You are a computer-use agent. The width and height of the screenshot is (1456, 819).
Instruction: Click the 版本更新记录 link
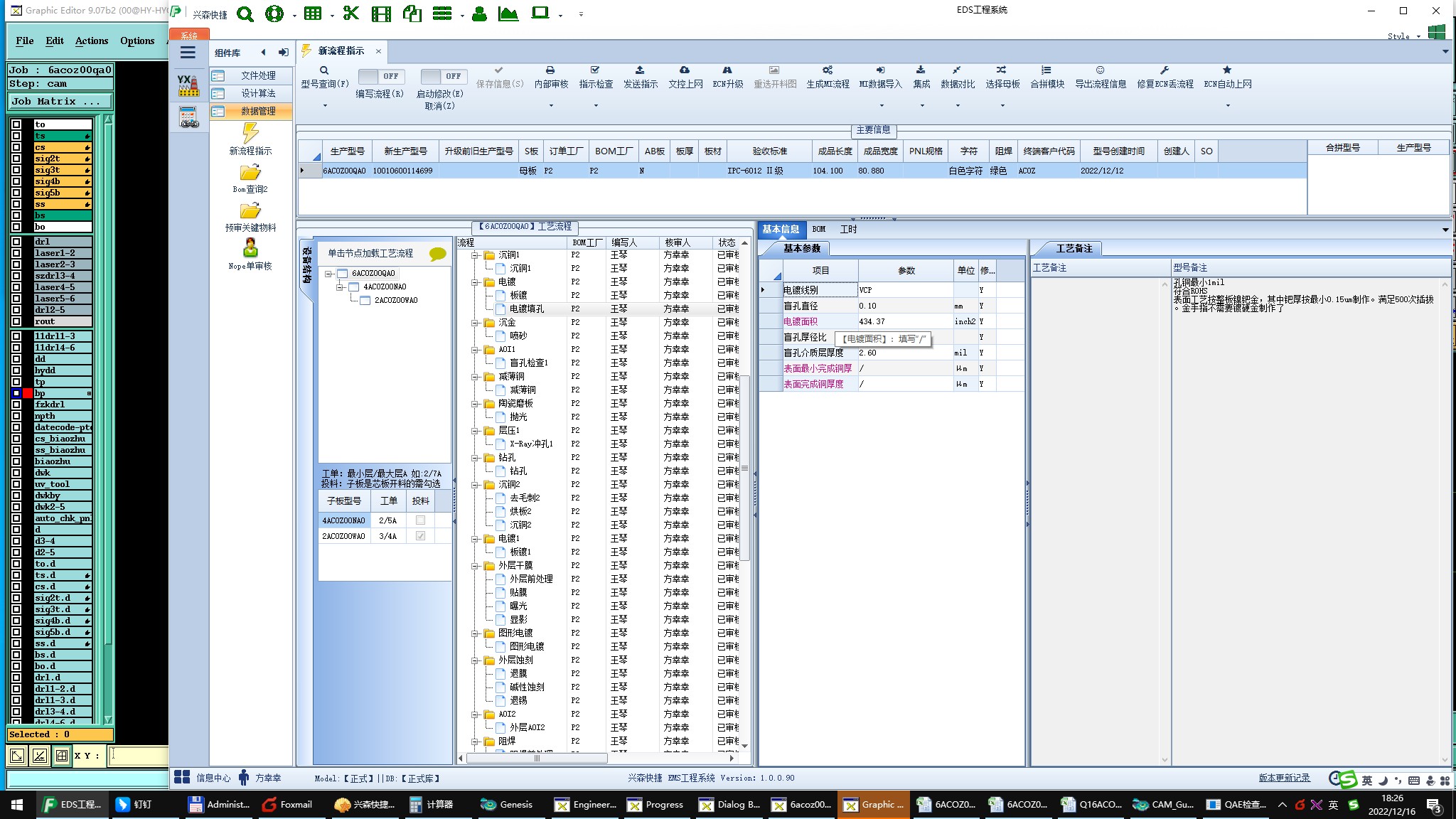1284,778
